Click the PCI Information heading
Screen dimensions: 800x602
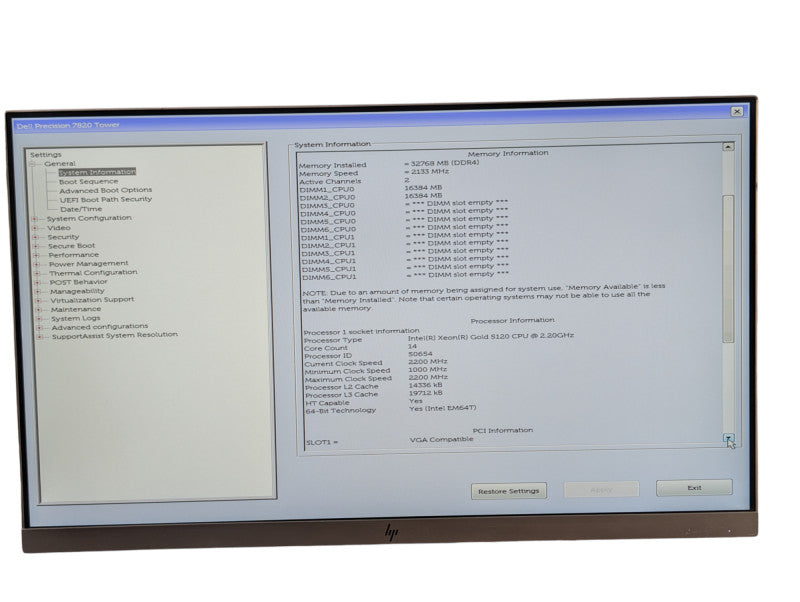(503, 431)
